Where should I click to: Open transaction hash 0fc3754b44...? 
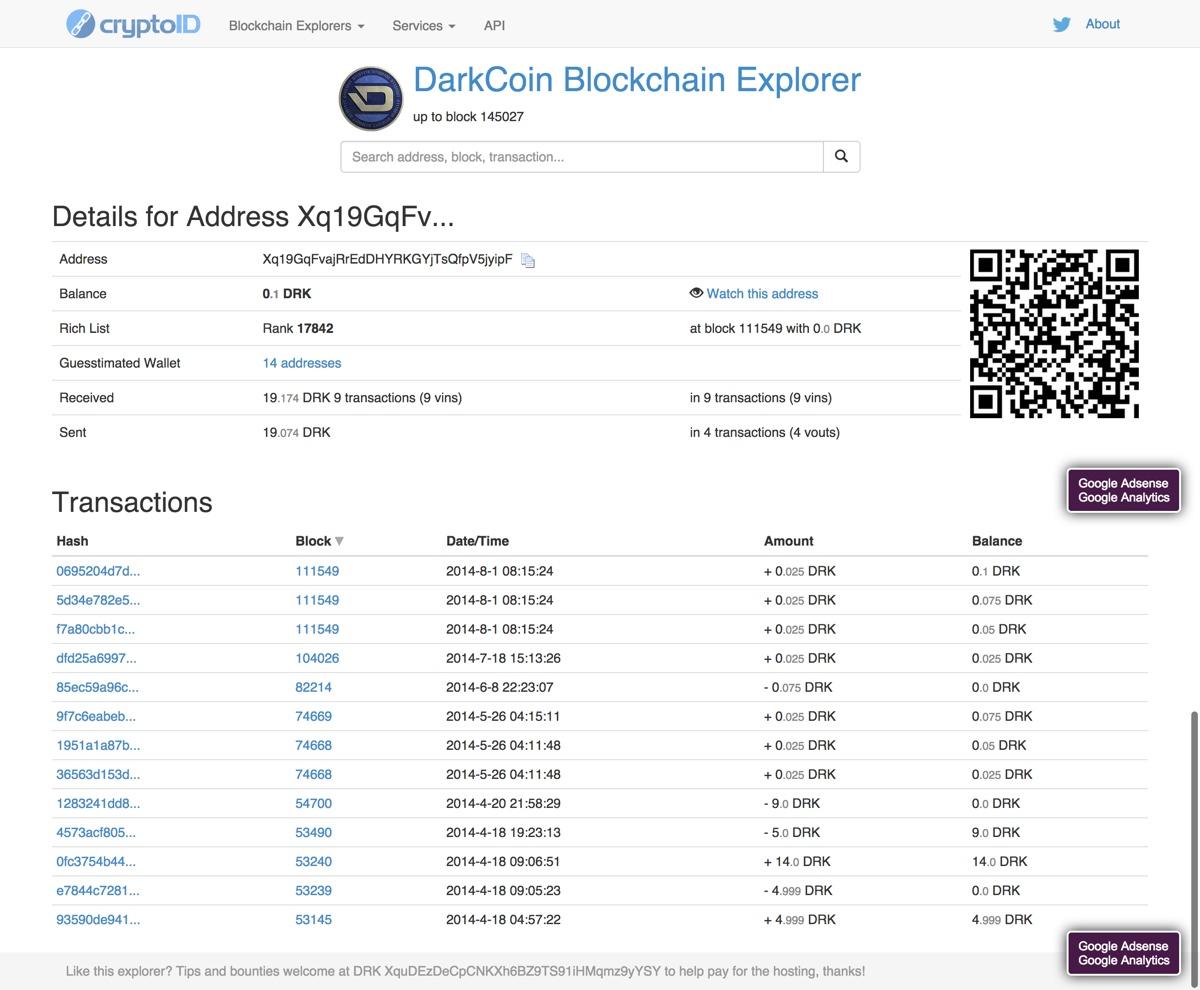96,861
